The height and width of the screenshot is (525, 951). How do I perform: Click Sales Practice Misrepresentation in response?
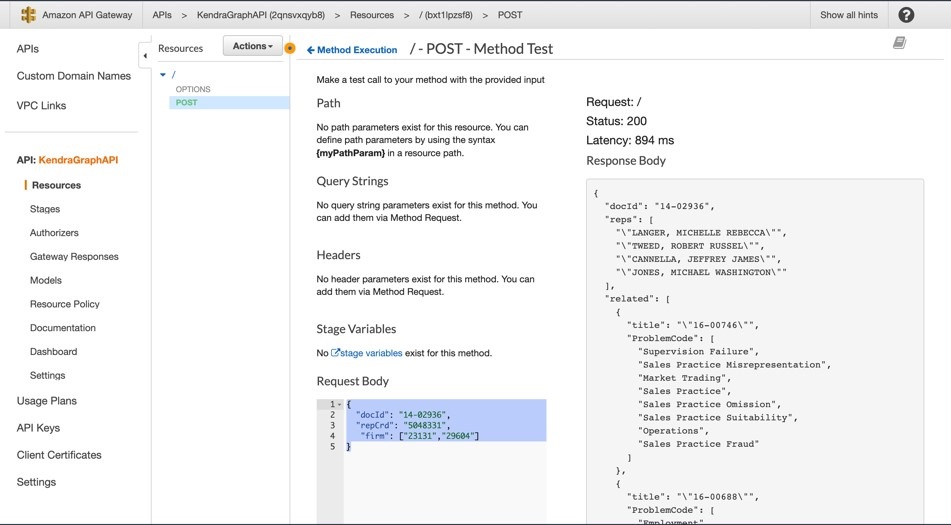click(734, 365)
